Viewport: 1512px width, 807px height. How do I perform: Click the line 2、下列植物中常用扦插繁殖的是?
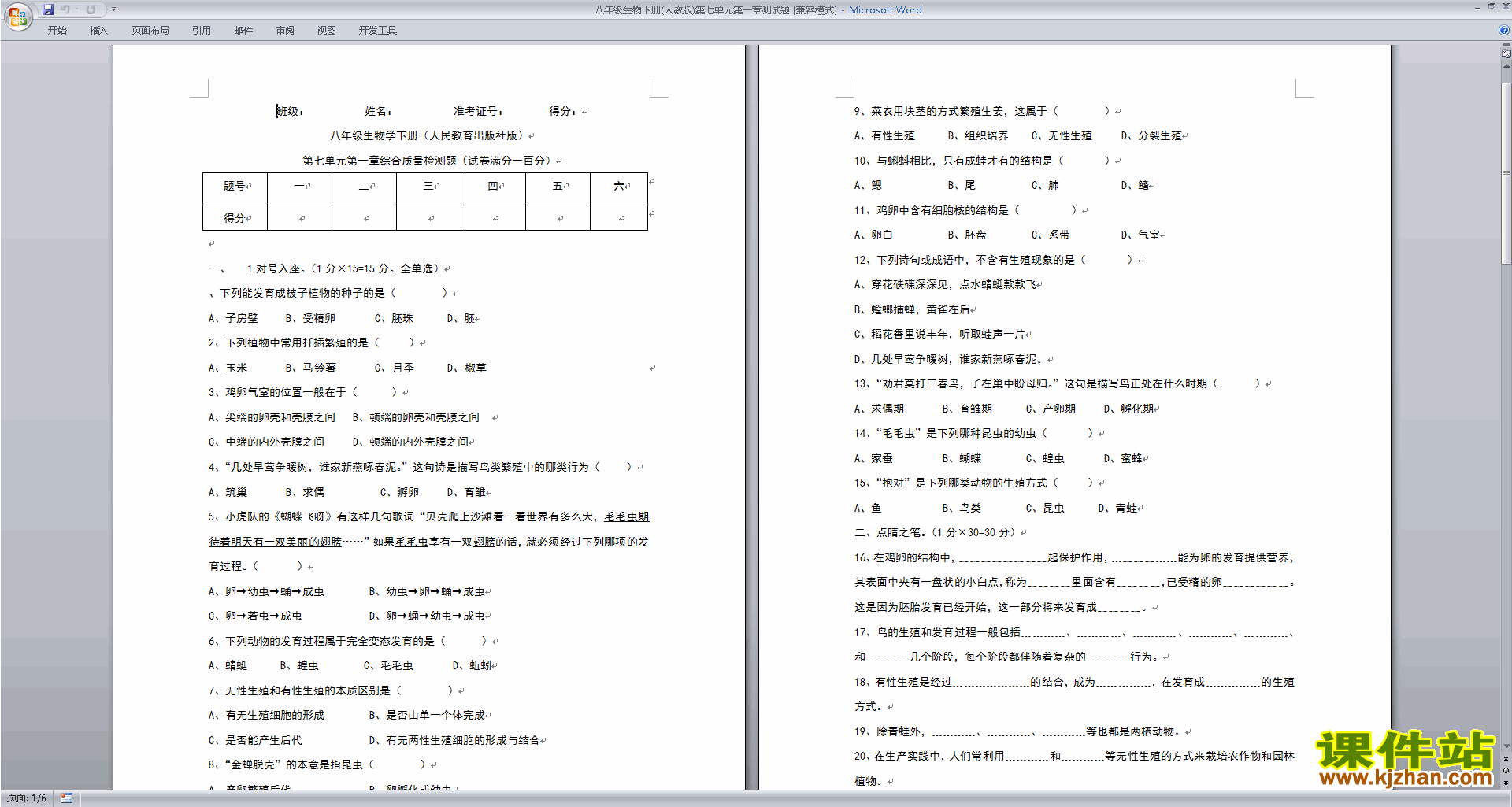(312, 343)
